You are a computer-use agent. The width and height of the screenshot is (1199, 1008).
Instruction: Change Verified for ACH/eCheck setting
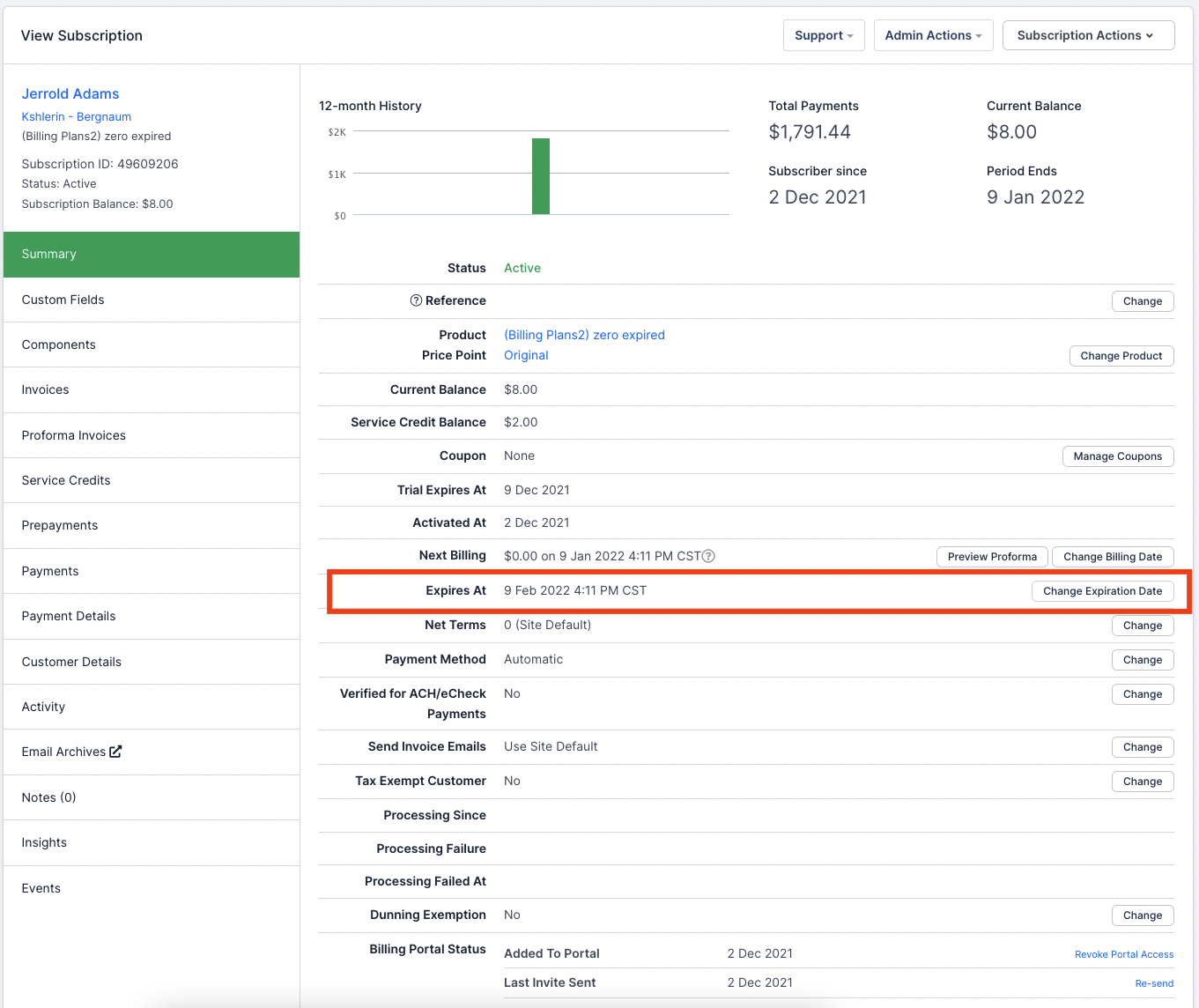(x=1143, y=694)
